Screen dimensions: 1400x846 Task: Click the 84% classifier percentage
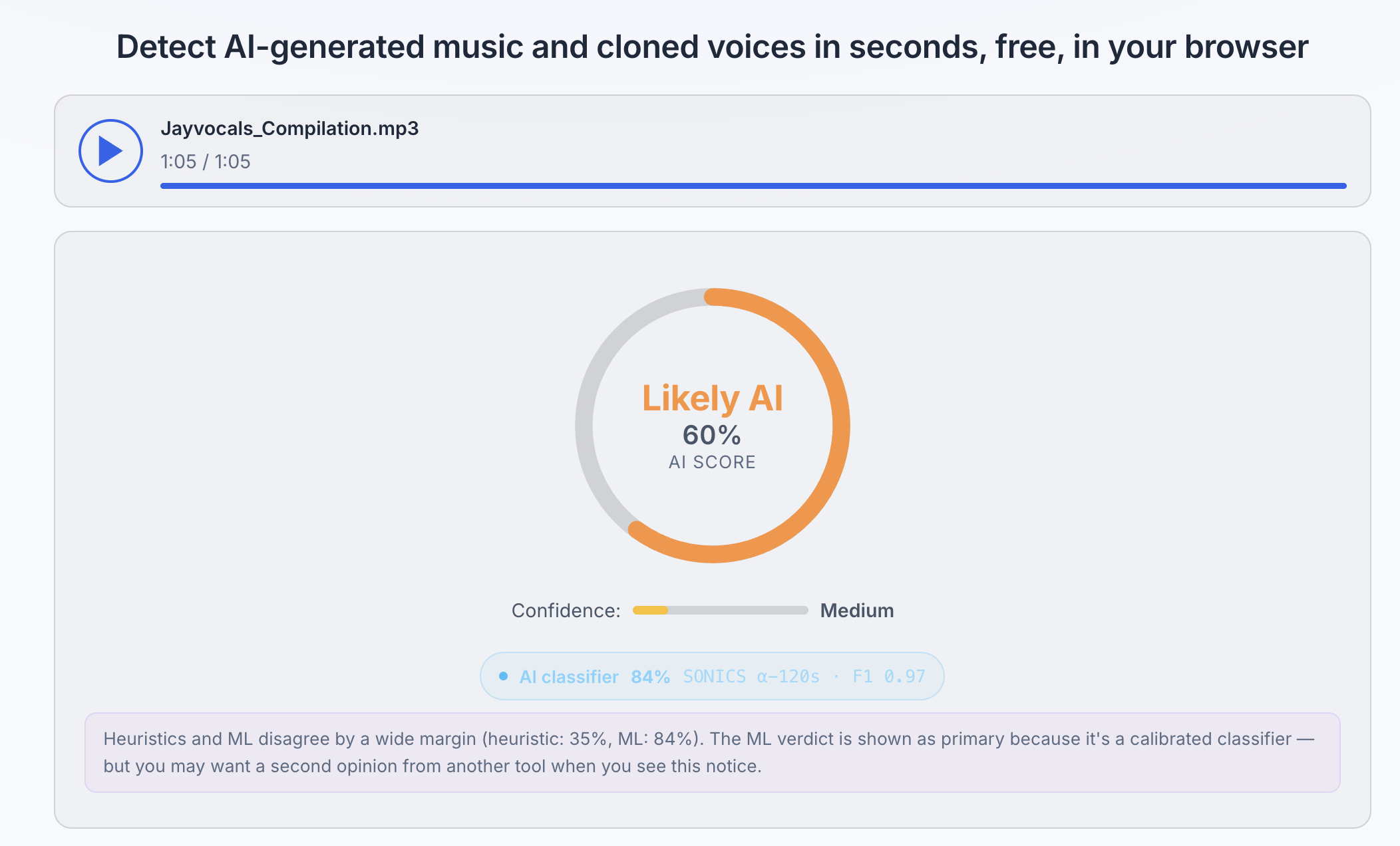point(650,677)
